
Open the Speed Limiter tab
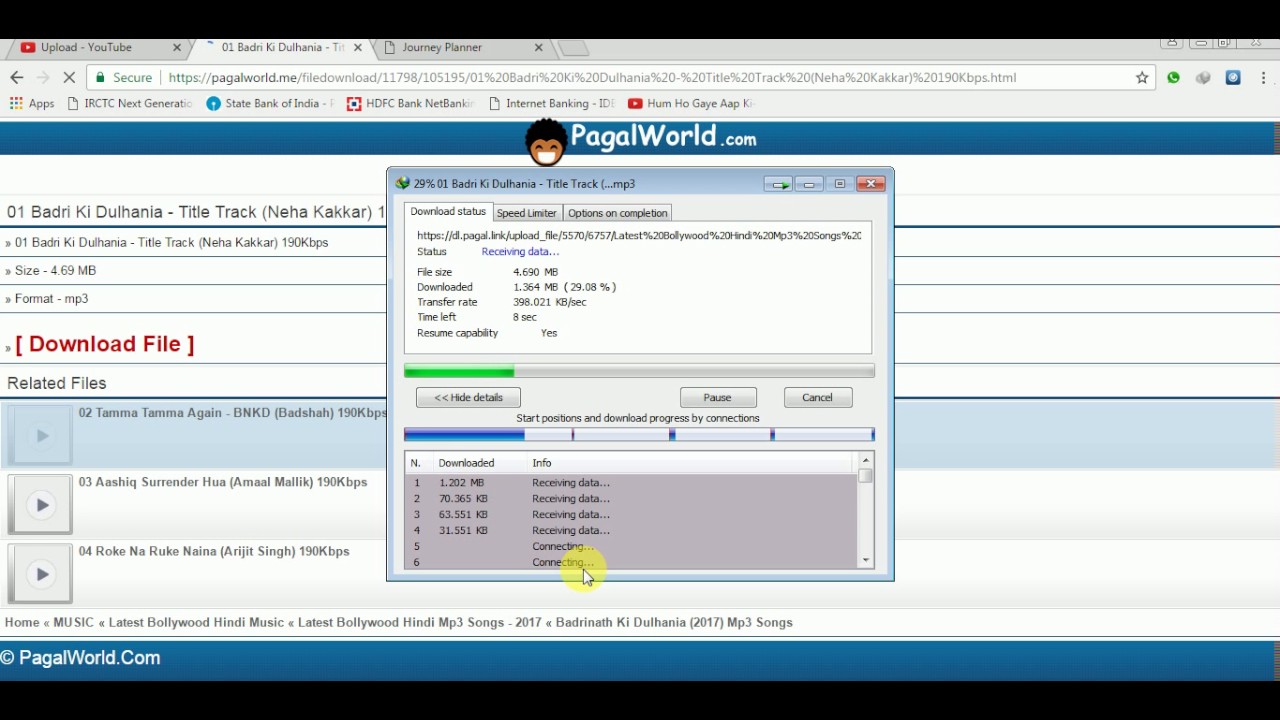(526, 213)
